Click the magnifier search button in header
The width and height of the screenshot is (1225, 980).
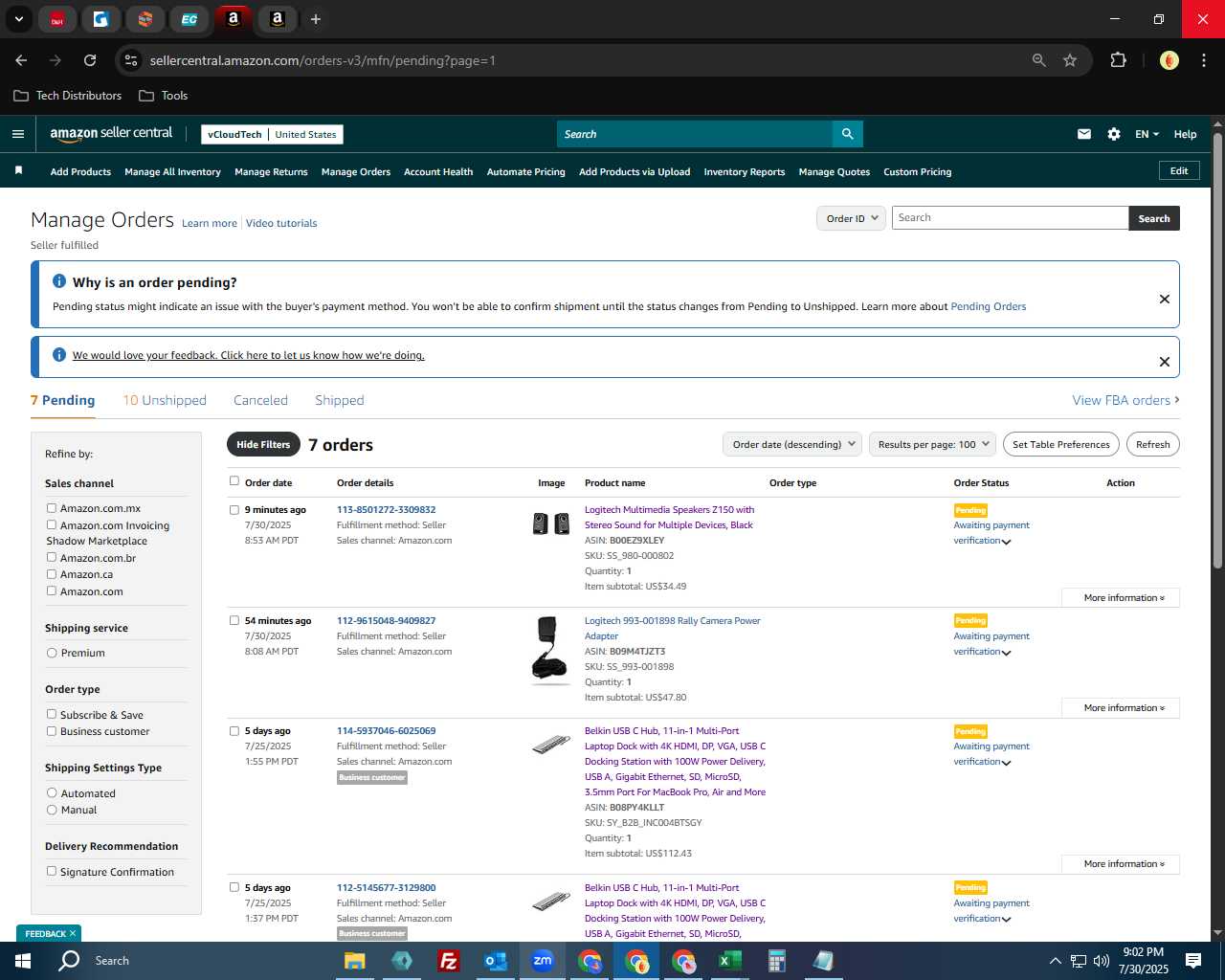pos(848,134)
